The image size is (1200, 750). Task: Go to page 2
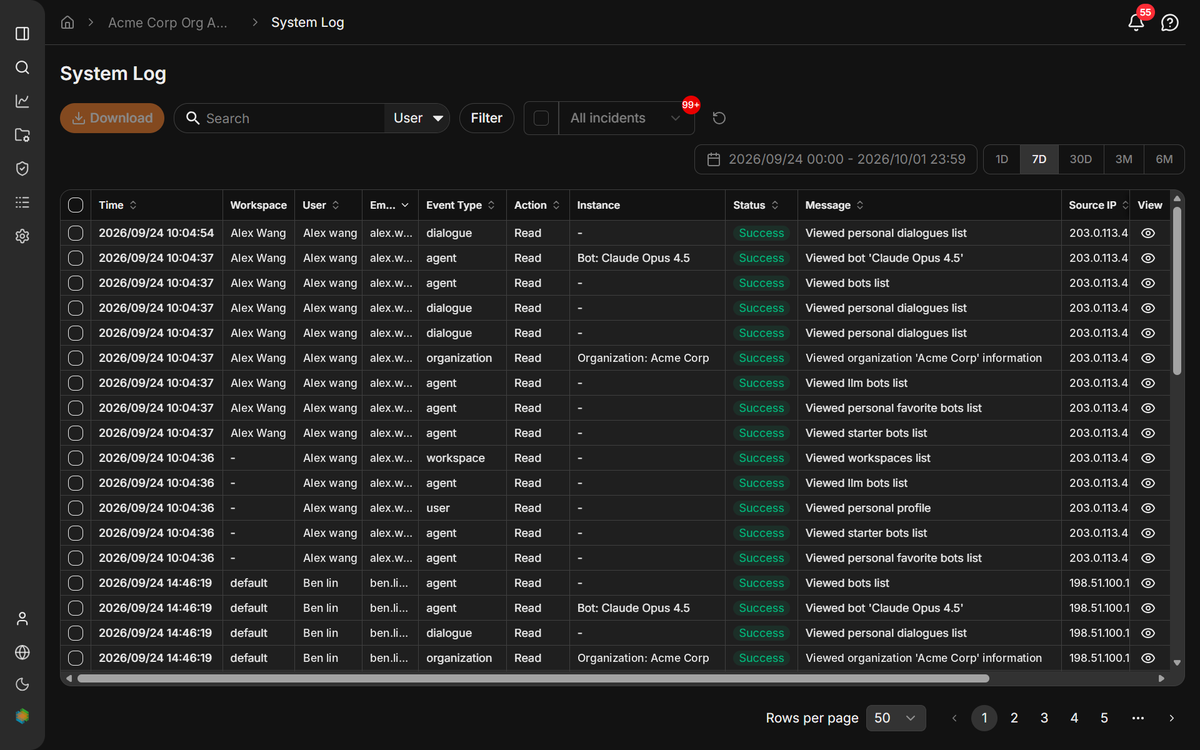[1014, 718]
